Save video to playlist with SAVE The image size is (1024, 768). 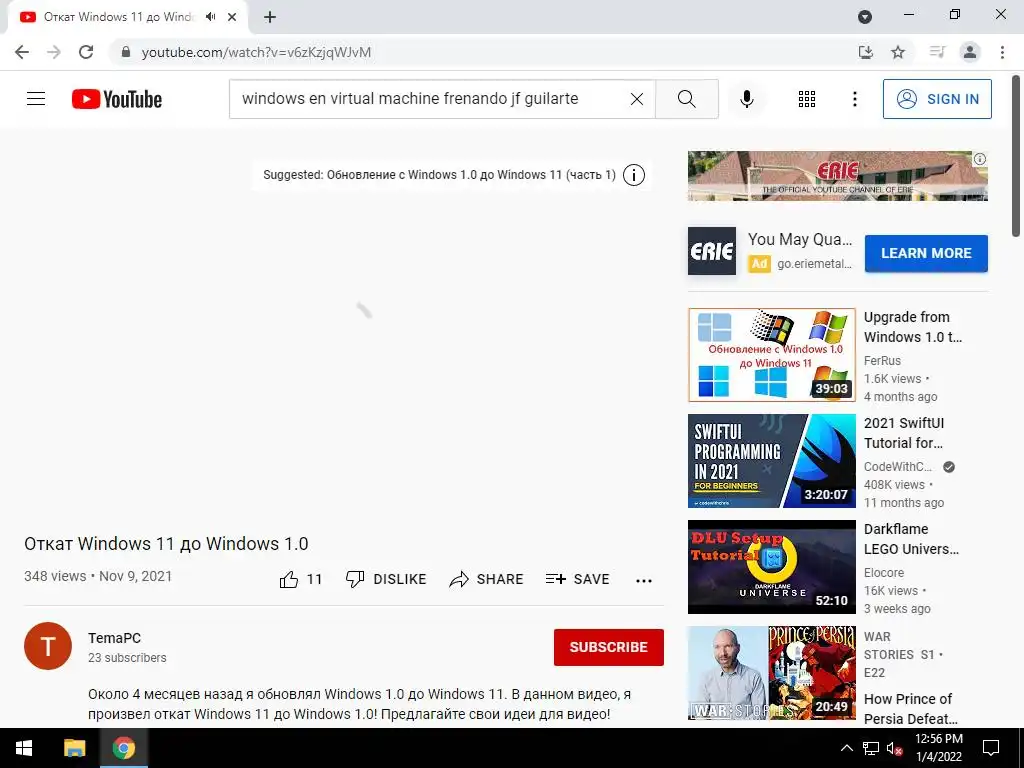[577, 579]
